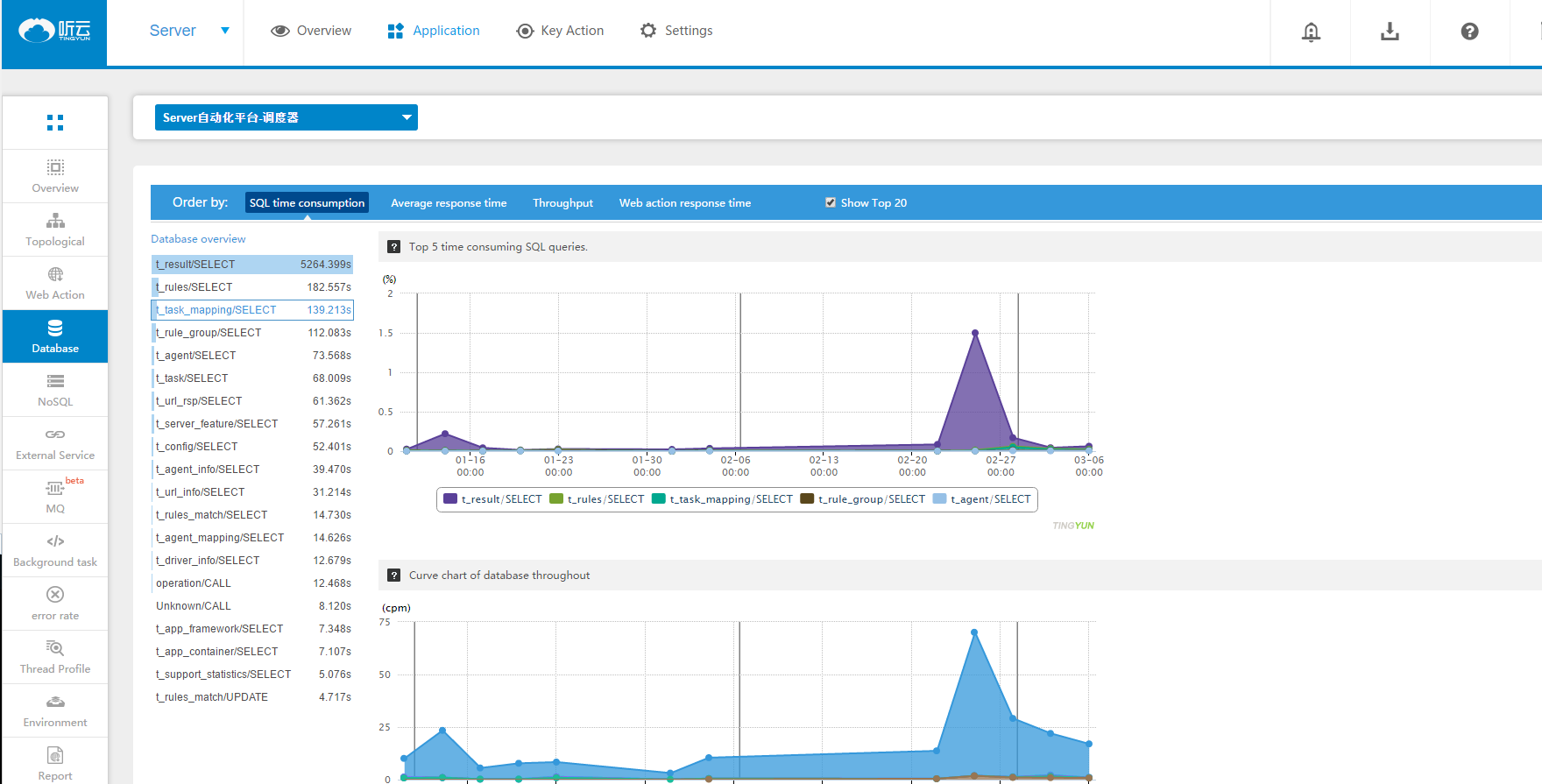Open the Server自动化平台-调度器 application dropdown
This screenshot has width=1542, height=784.
(286, 117)
